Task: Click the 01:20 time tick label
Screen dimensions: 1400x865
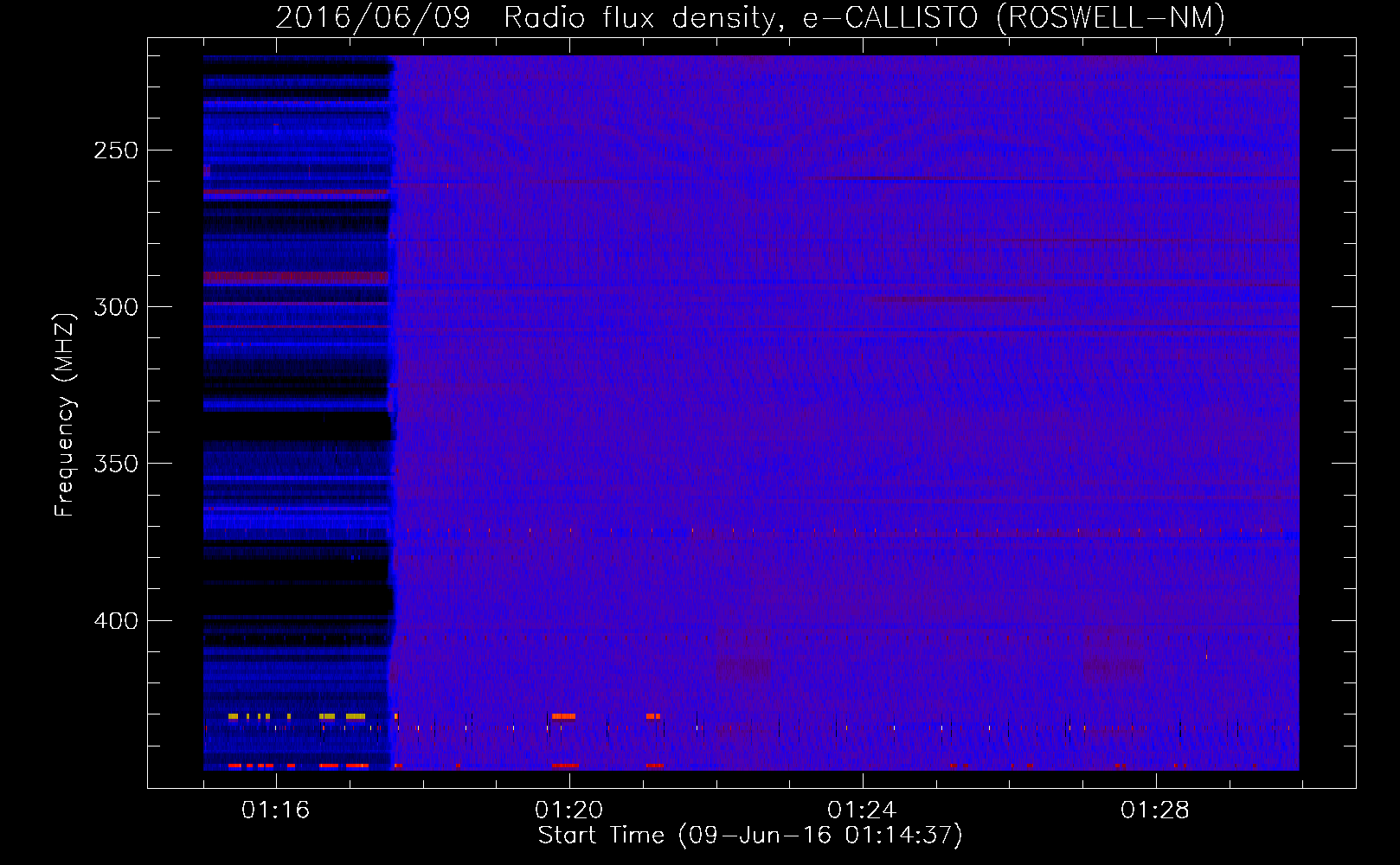Action: click(568, 810)
